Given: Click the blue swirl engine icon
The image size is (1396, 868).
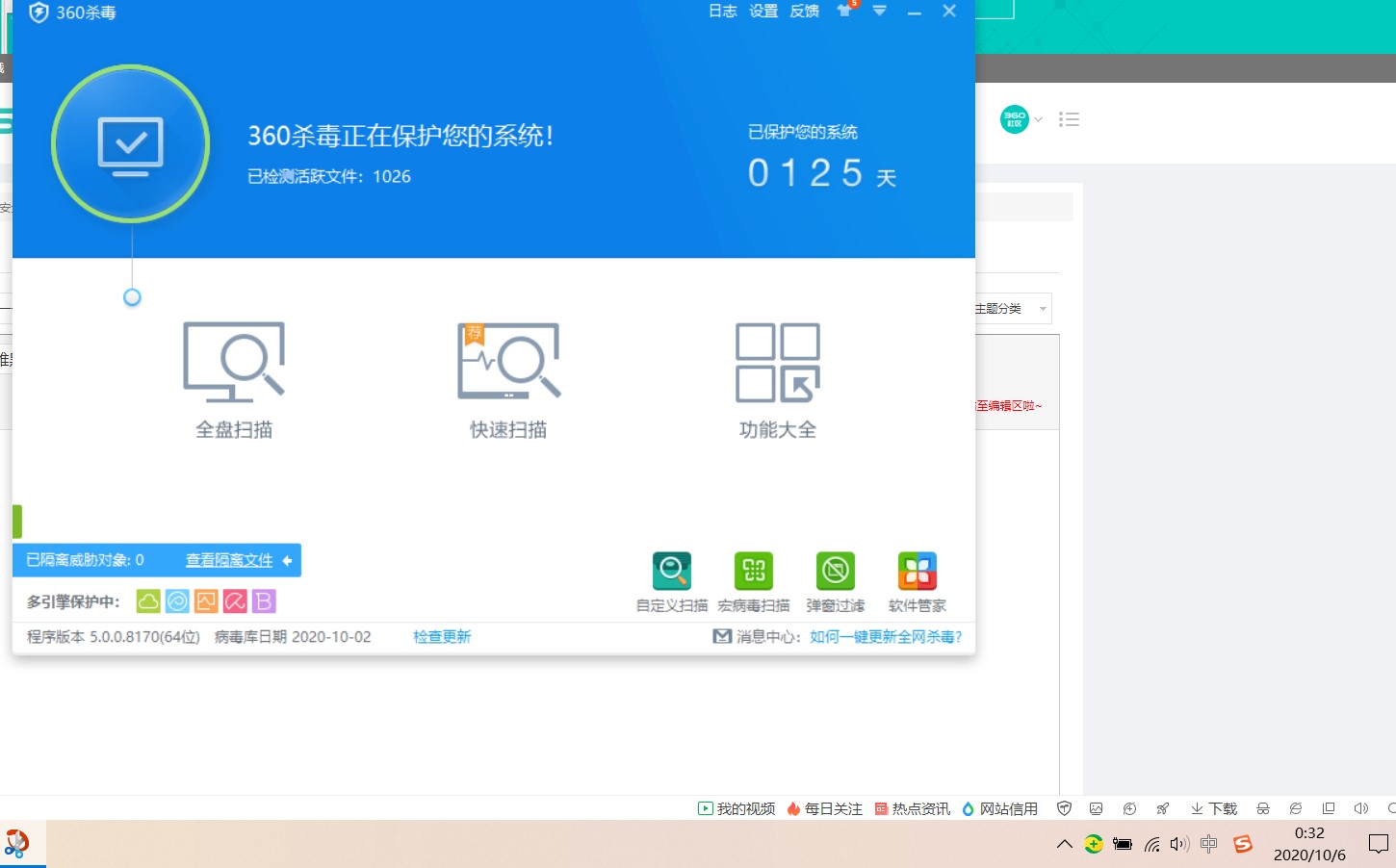Looking at the screenshot, I should point(177,601).
